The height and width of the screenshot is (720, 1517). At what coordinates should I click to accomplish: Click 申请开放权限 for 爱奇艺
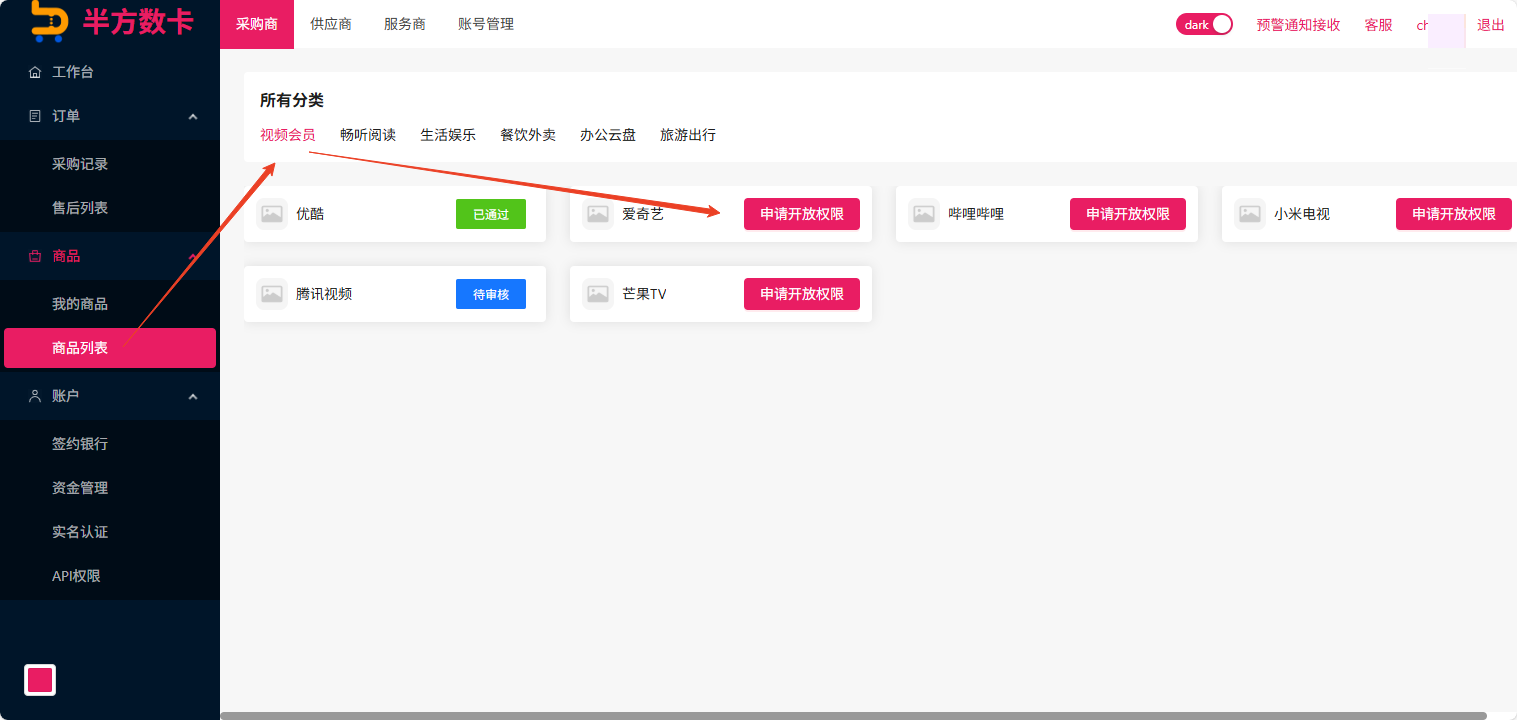[802, 214]
